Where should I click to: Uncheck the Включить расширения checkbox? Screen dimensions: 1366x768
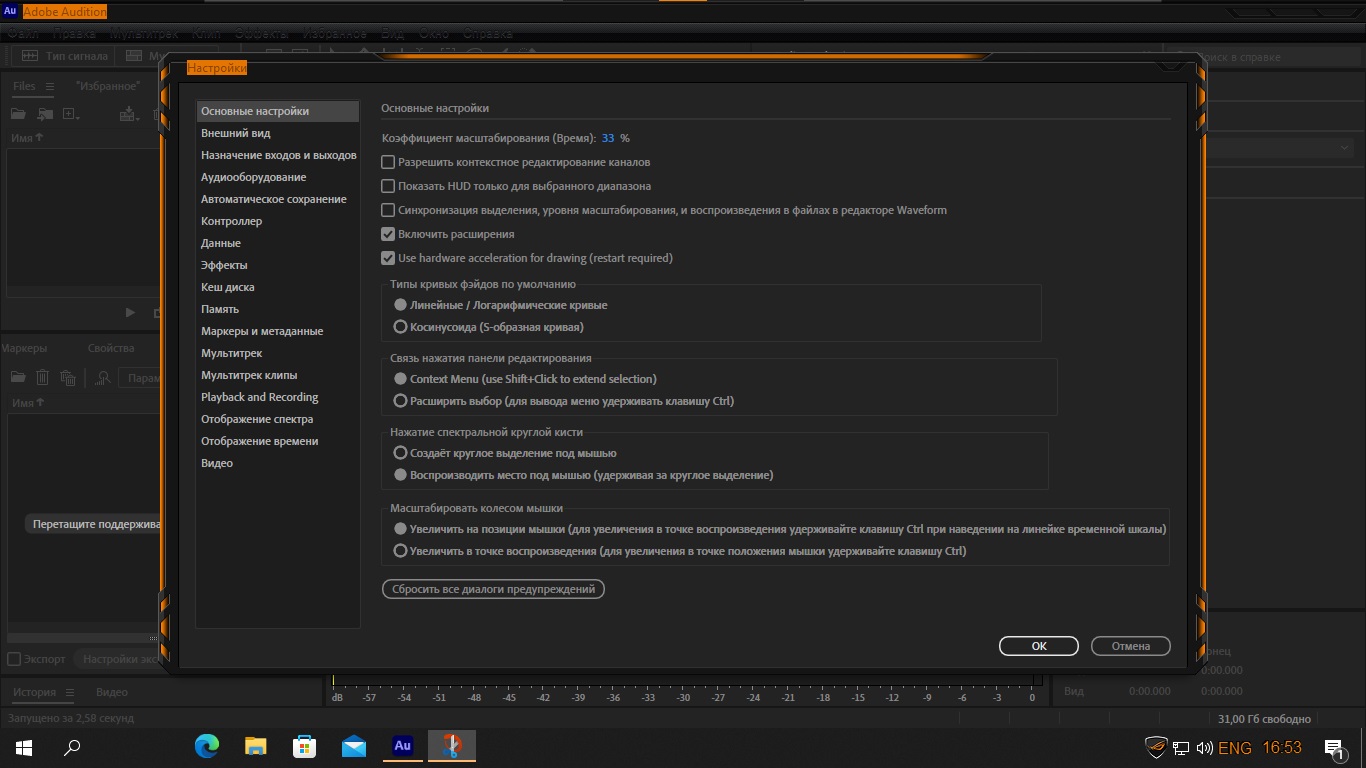388,234
